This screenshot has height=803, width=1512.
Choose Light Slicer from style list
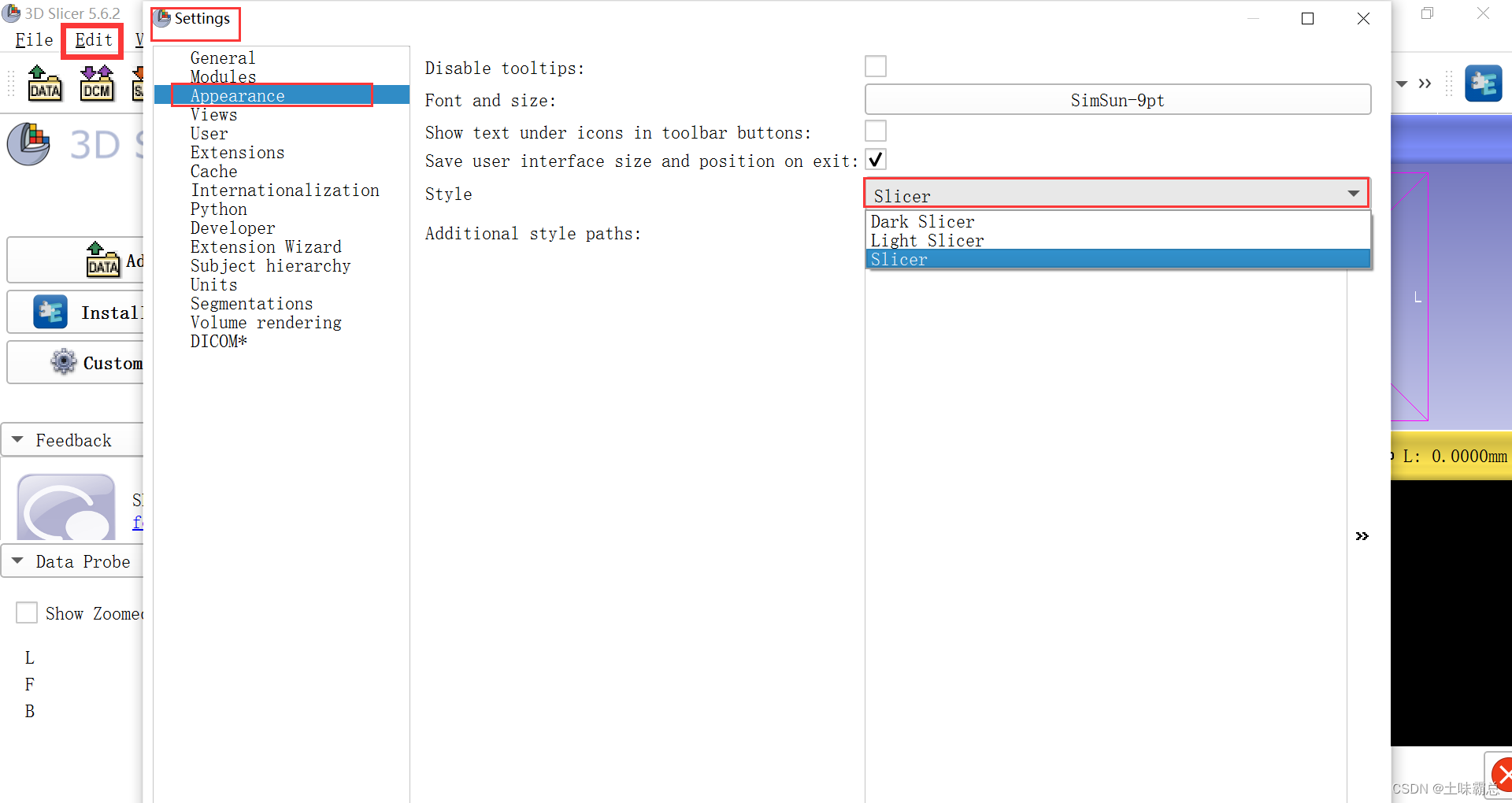coord(1118,240)
